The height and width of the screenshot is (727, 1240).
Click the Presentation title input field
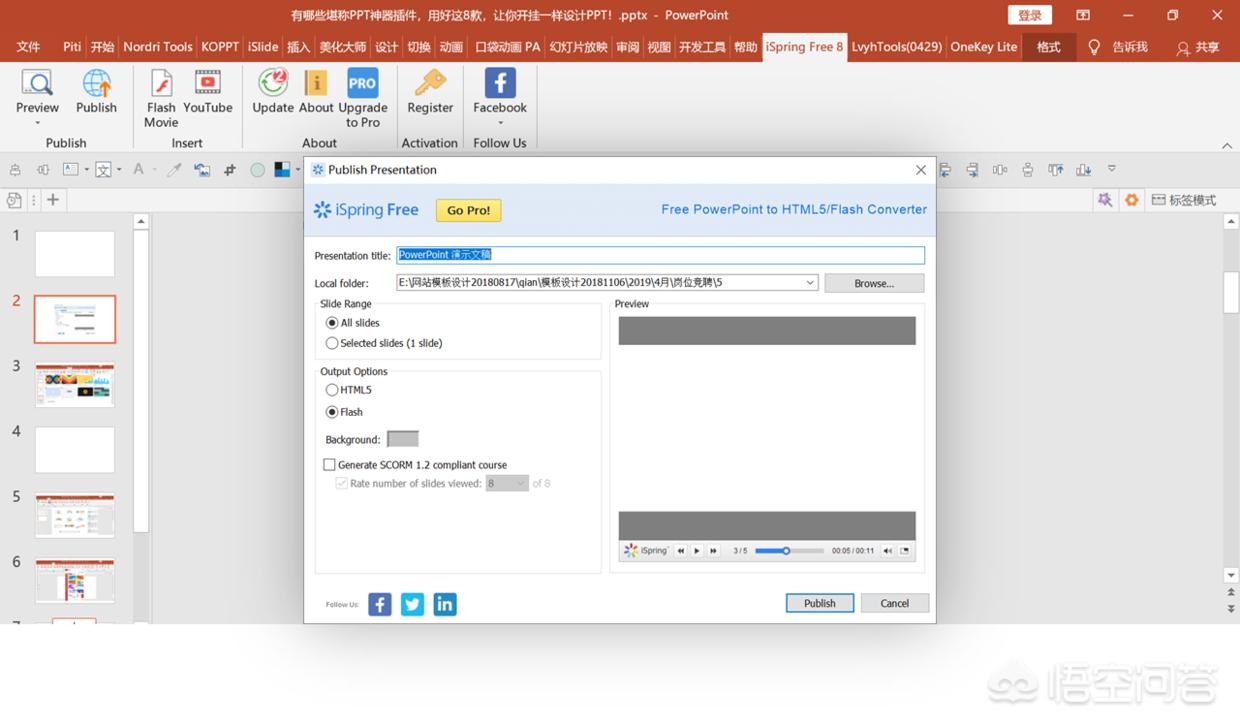tap(660, 255)
